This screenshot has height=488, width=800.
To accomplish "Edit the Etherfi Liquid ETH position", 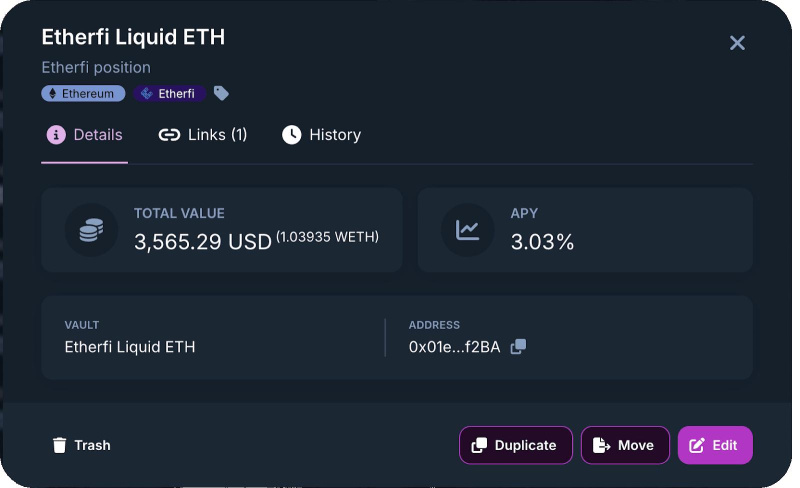I will [715, 445].
